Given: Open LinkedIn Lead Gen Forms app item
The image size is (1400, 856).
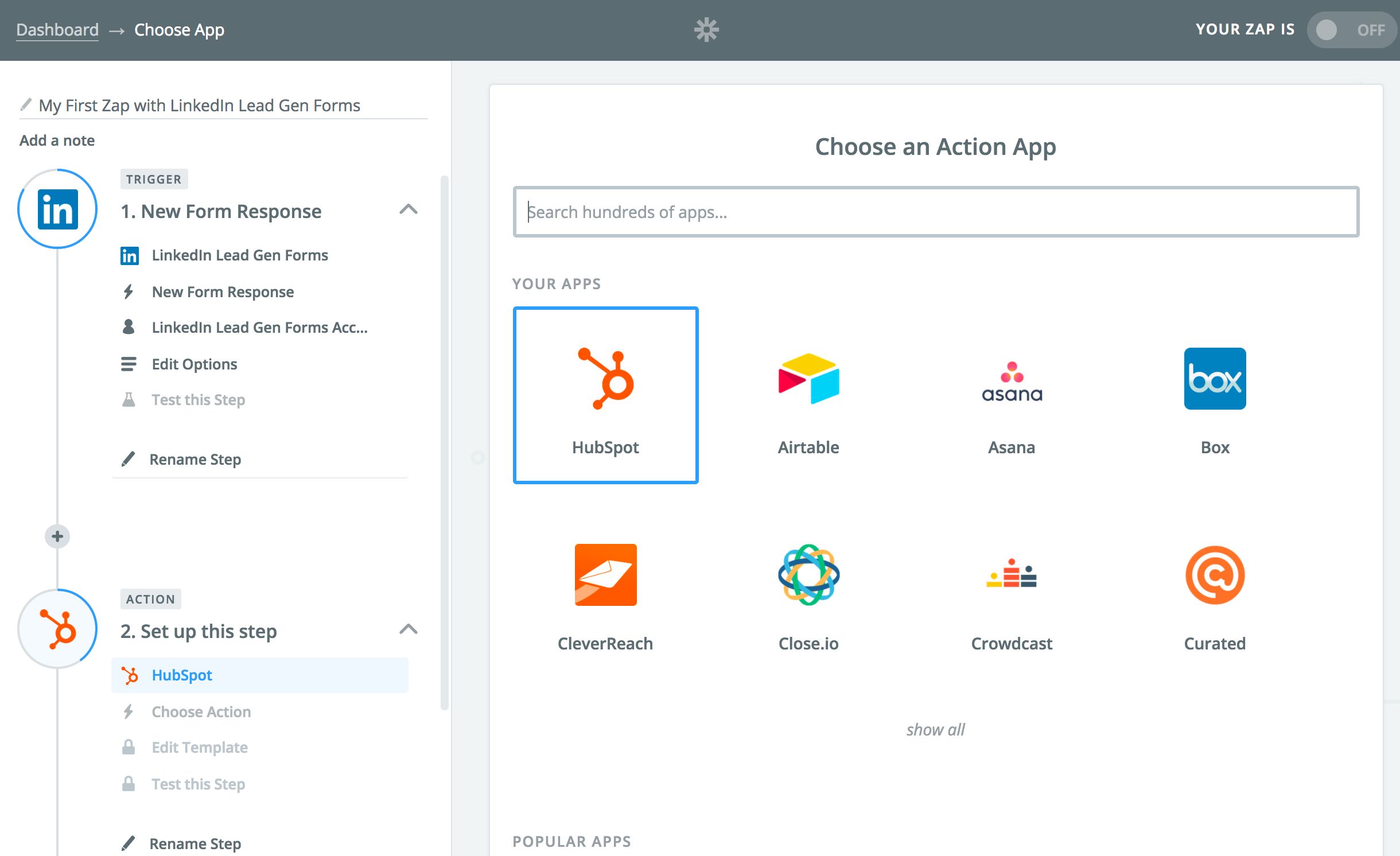Looking at the screenshot, I should pos(239,255).
